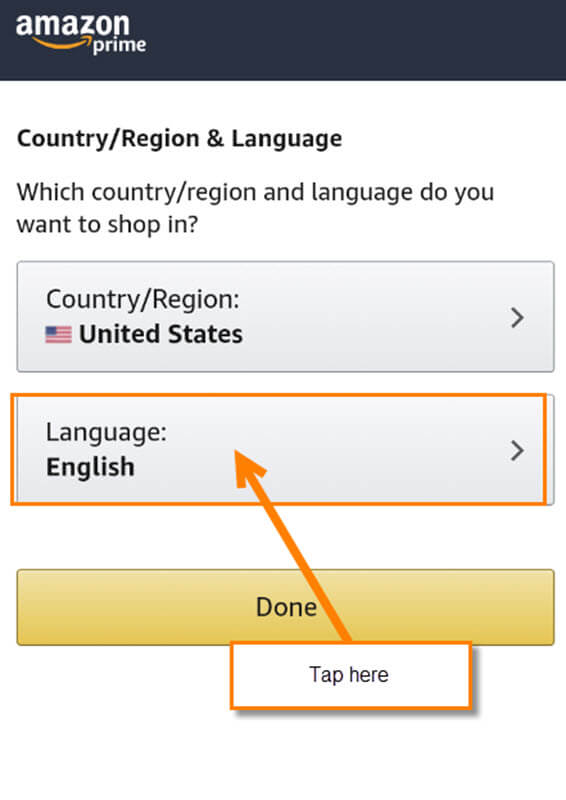Select the 'English' language value
This screenshot has height=800, width=566.
click(90, 467)
